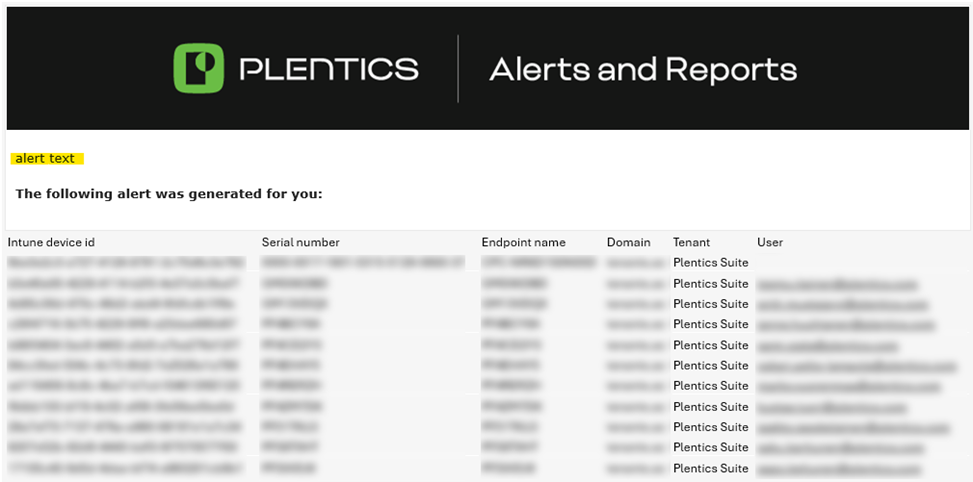Select the first row's endpoint name cell
Image resolution: width=973 pixels, height=482 pixels.
[x=538, y=262]
